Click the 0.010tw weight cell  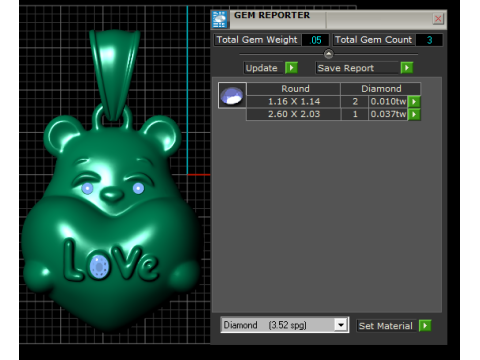[388, 102]
